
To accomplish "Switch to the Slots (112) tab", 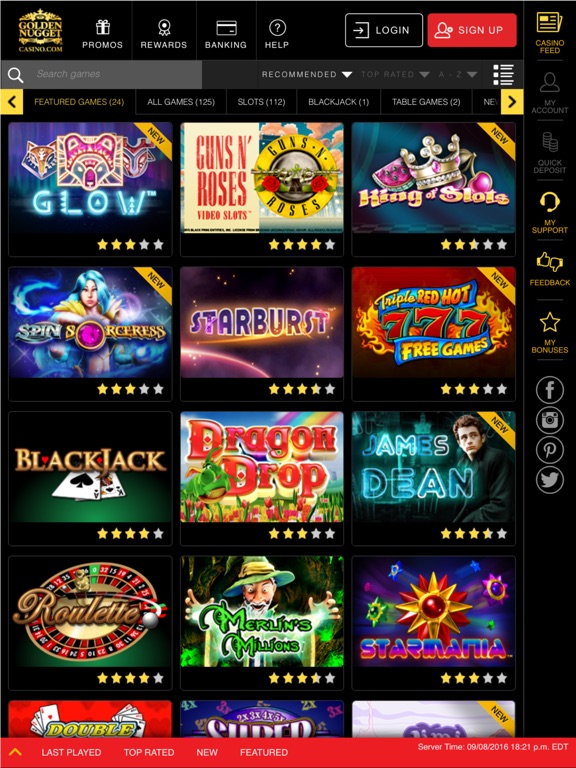I will click(262, 102).
